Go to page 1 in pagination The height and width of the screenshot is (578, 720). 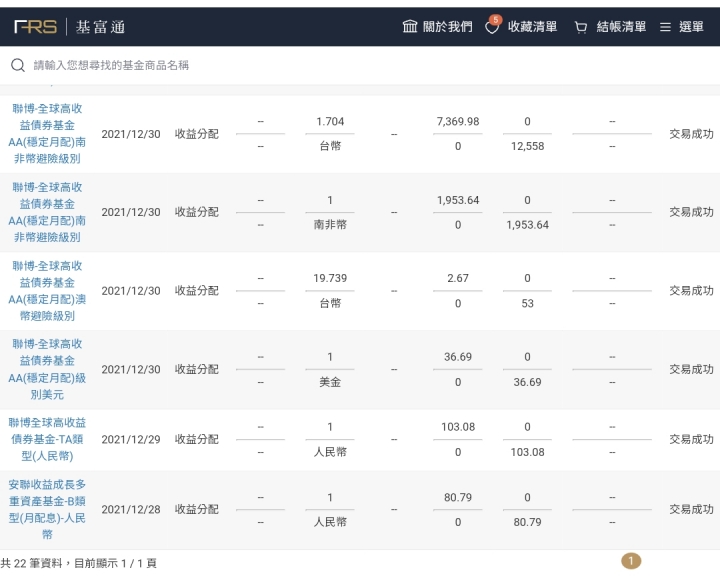pyautogui.click(x=631, y=561)
